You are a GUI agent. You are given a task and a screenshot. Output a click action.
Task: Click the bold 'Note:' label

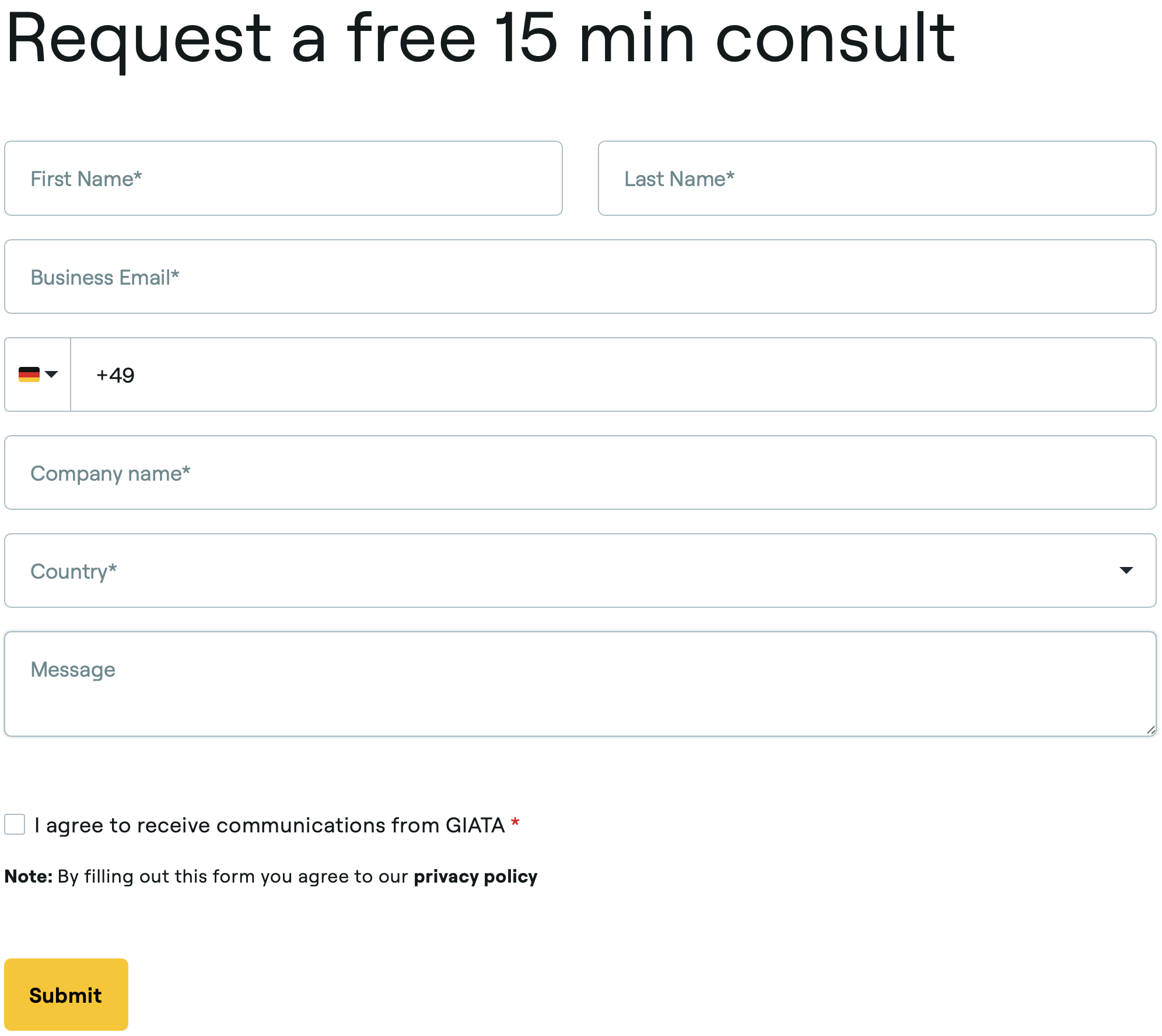(29, 877)
